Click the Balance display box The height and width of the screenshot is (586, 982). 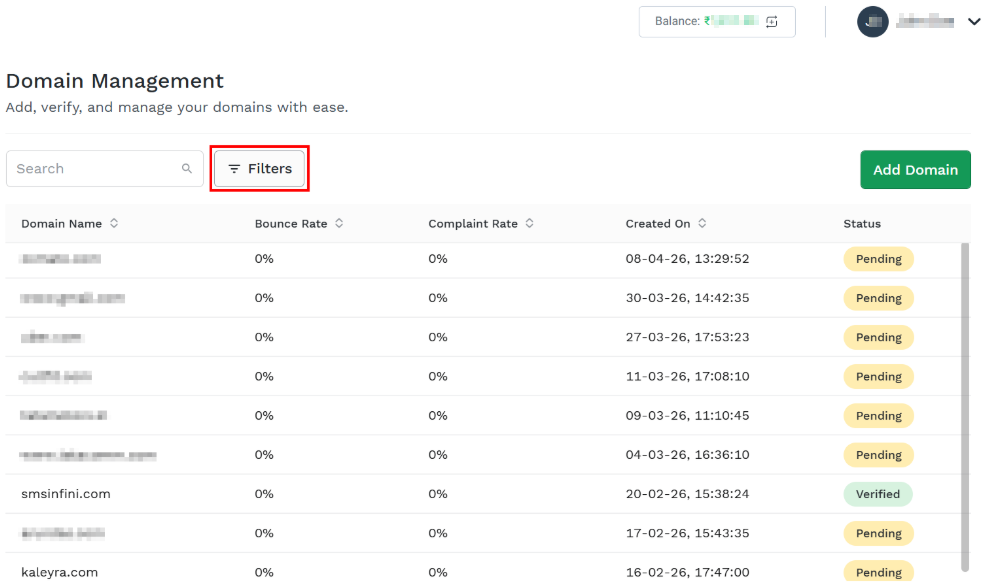coord(717,22)
